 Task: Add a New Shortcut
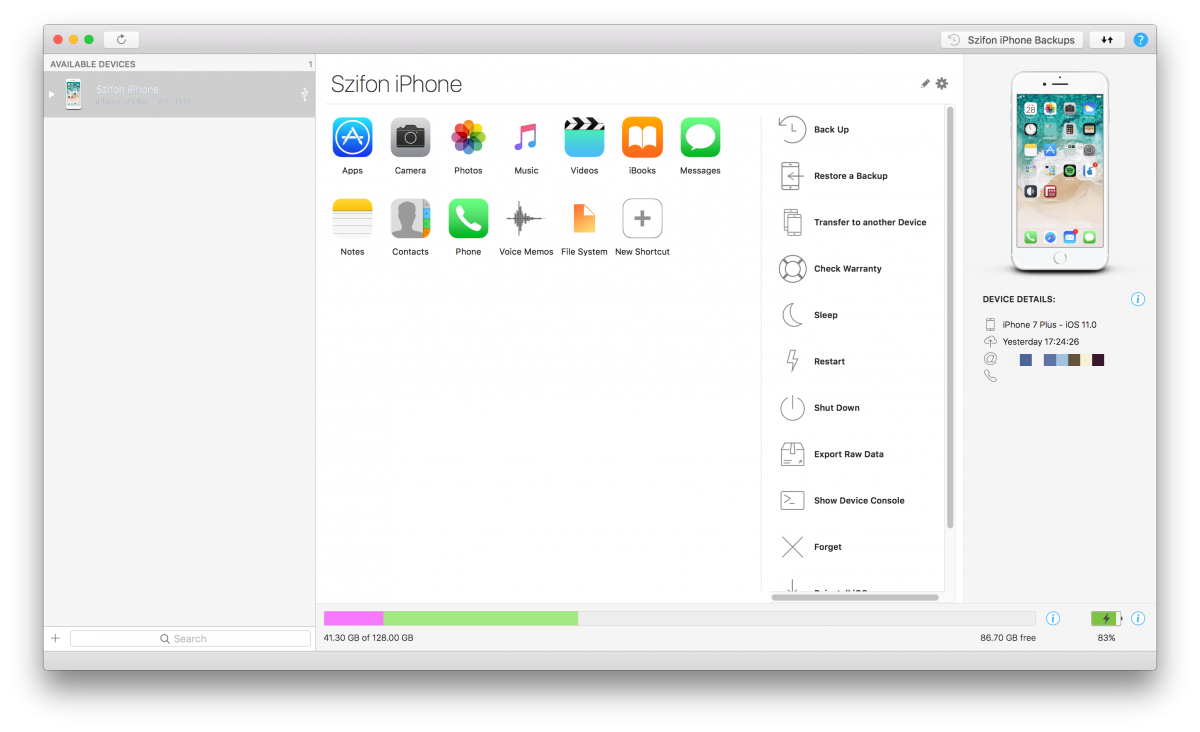pos(642,218)
